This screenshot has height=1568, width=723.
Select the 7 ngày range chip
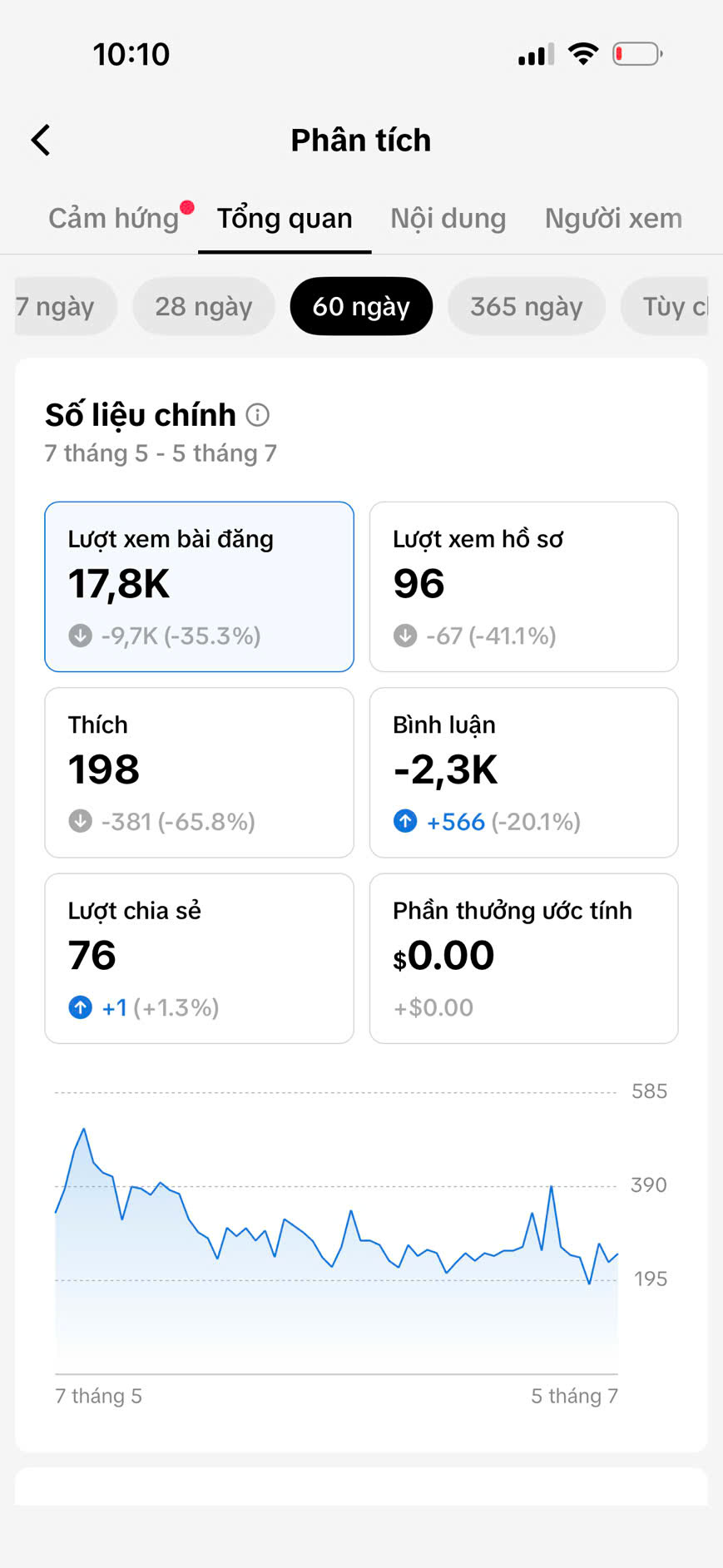65,306
